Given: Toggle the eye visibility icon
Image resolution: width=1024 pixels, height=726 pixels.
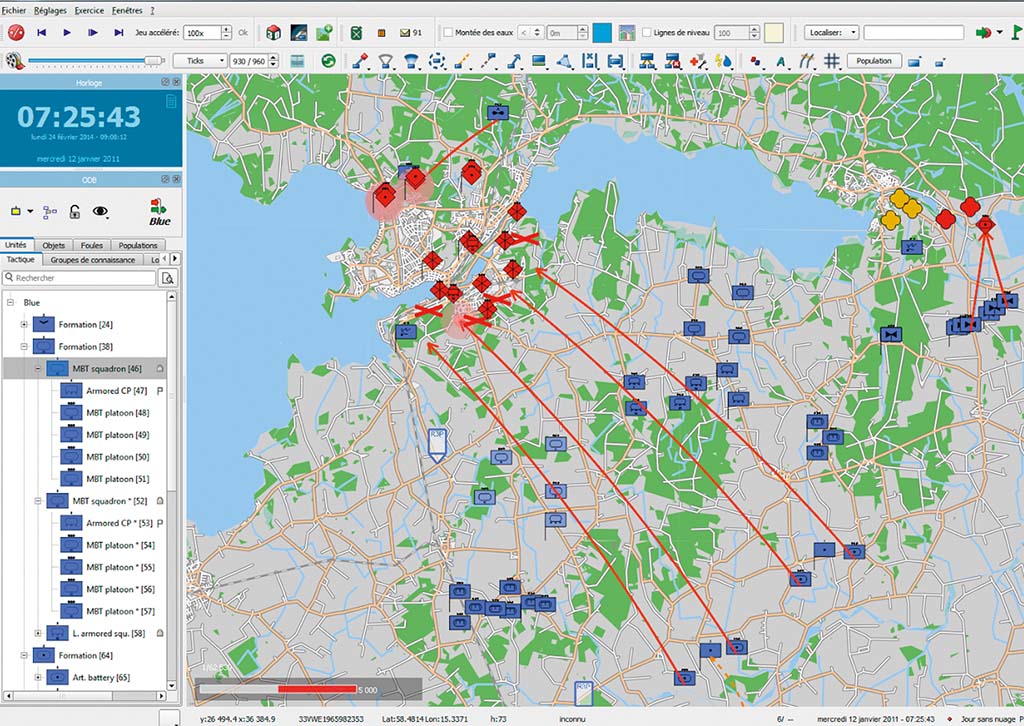Looking at the screenshot, I should [x=101, y=212].
